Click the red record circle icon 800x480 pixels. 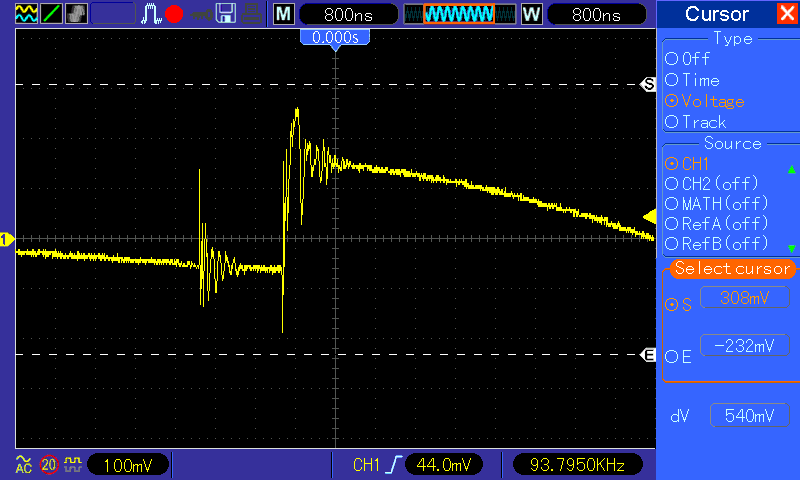174,14
